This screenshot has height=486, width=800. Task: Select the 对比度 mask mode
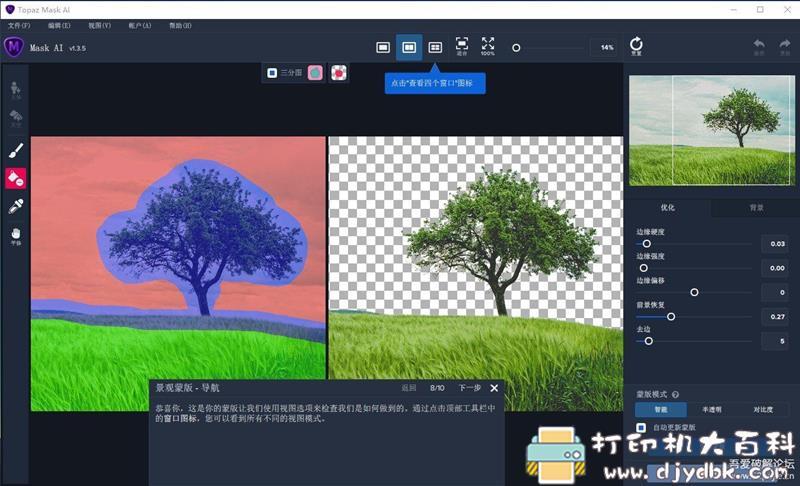click(763, 410)
